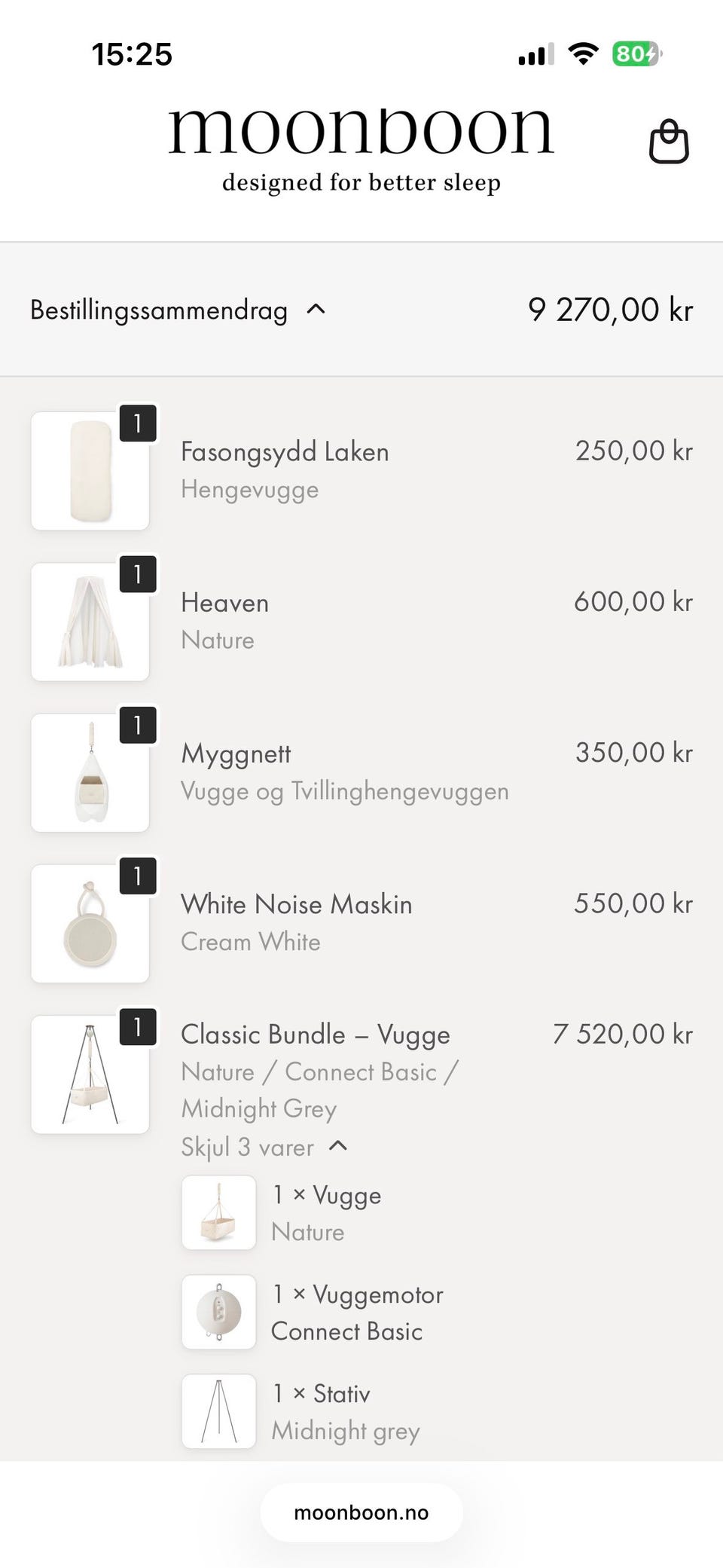Tap the moonboon logo
This screenshot has height=1568, width=723.
click(x=361, y=148)
